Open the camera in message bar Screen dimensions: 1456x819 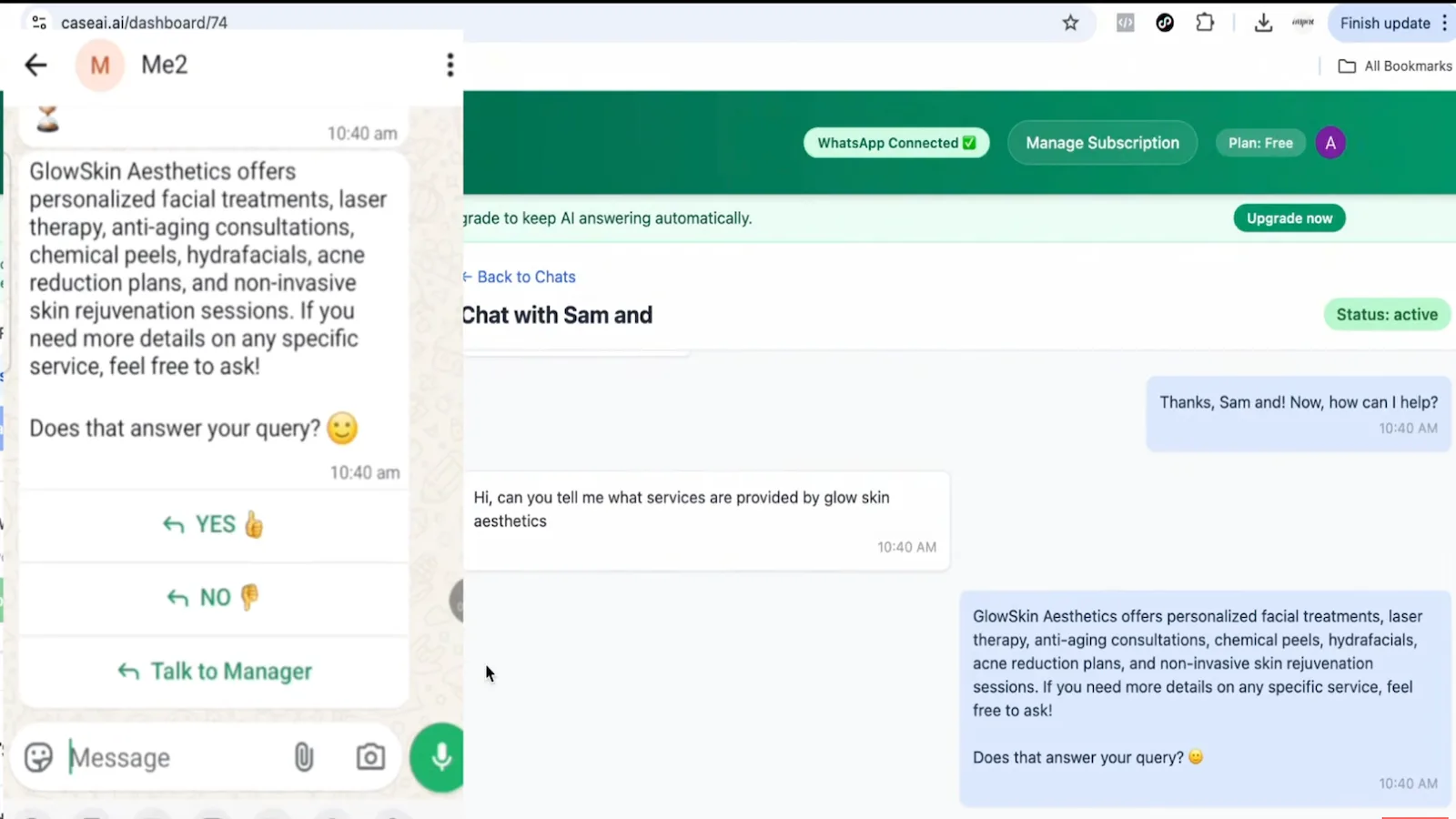(x=370, y=757)
